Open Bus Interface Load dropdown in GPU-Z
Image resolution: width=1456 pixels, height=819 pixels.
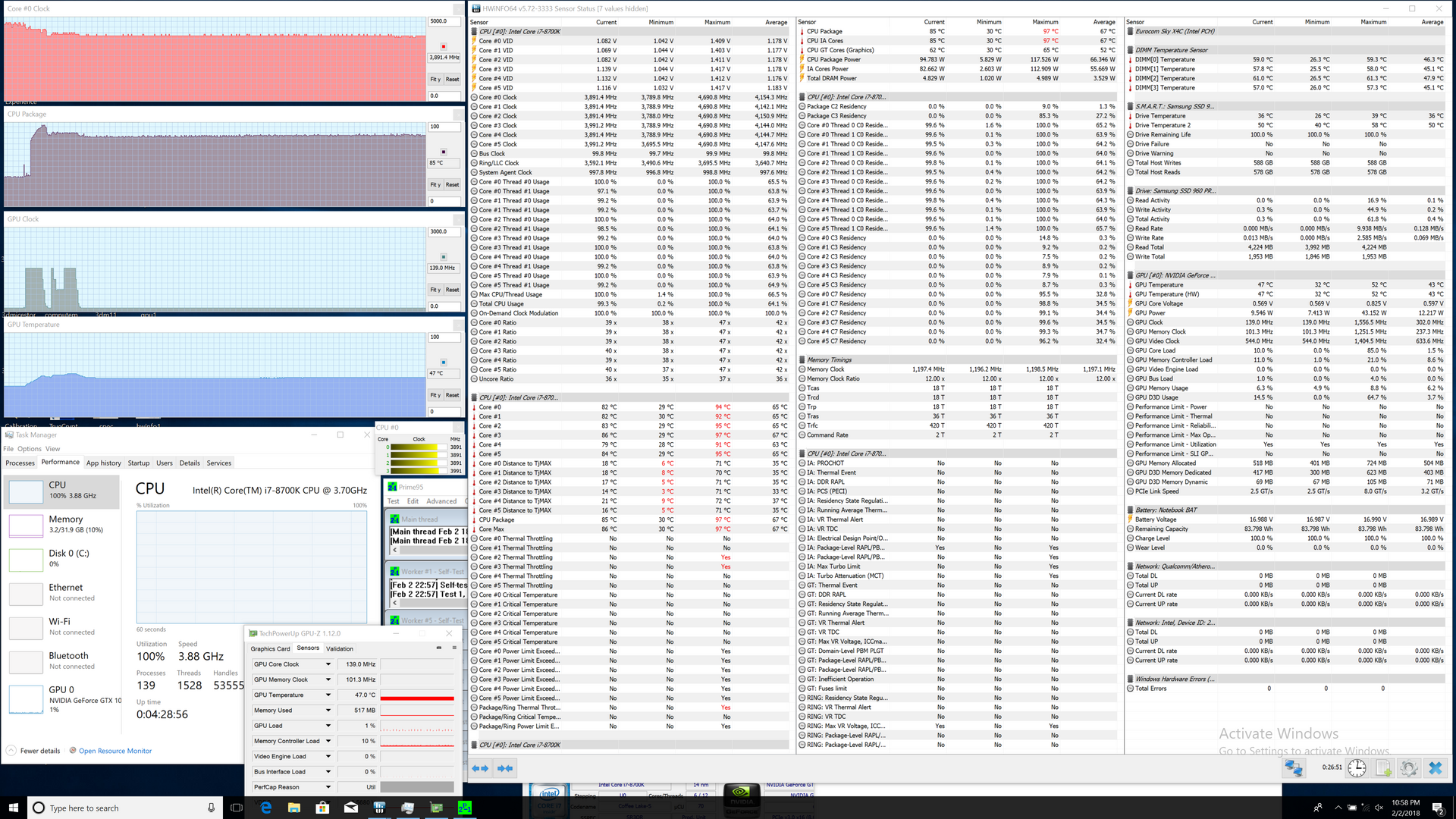tap(328, 772)
